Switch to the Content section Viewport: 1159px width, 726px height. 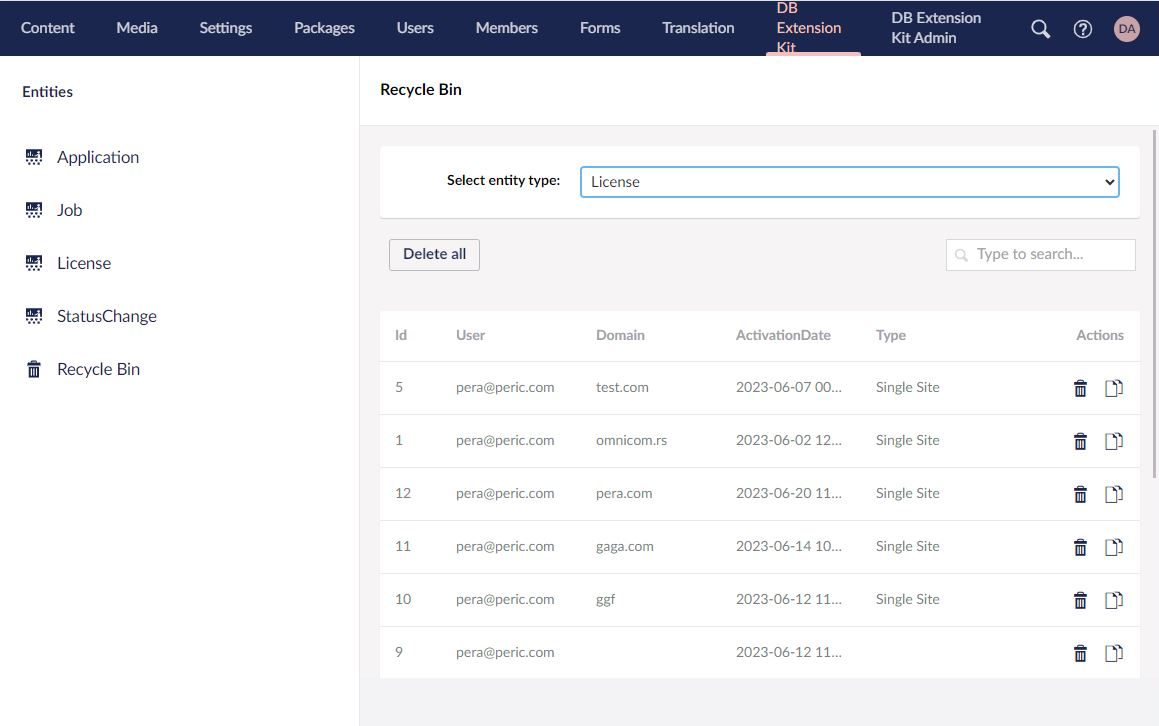point(47,27)
